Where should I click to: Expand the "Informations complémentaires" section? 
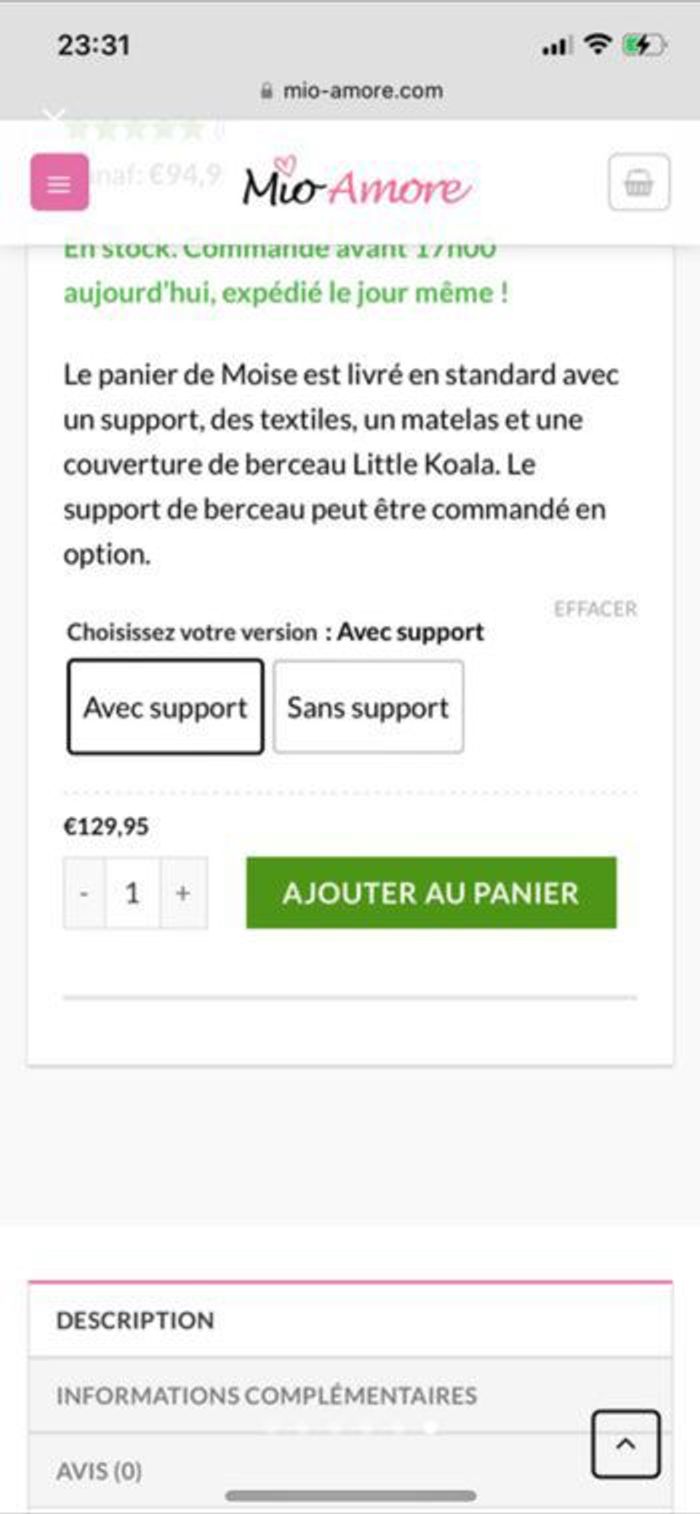pyautogui.click(x=266, y=1395)
